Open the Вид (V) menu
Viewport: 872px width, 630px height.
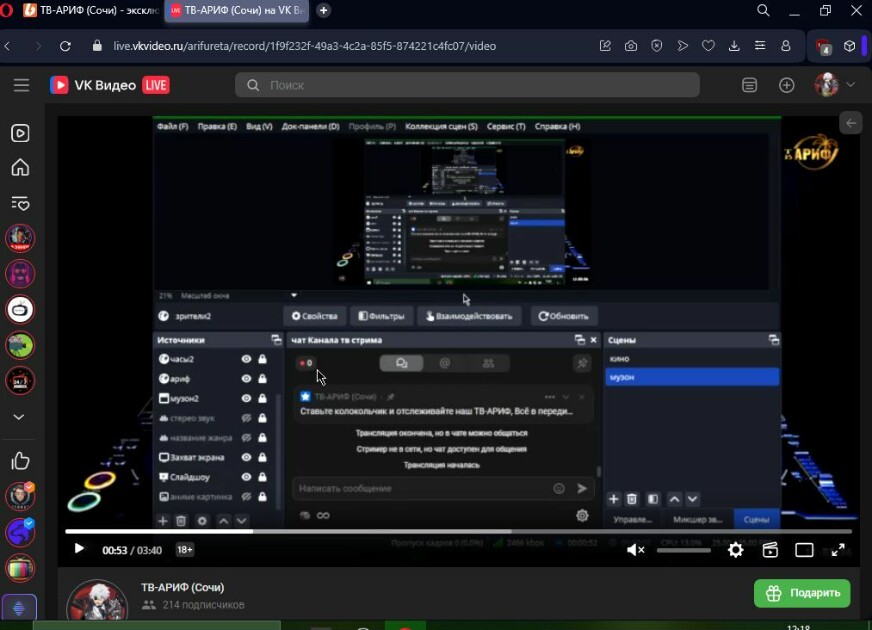coord(259,126)
